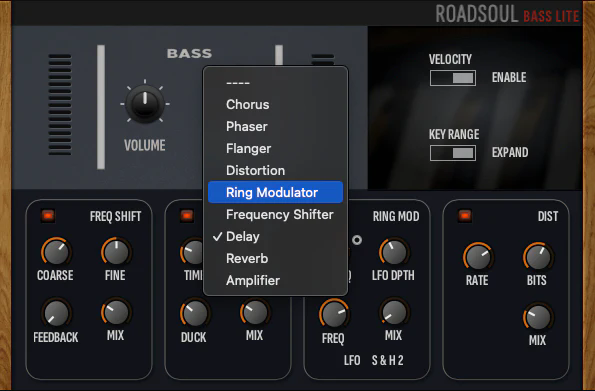Pick the blank dashed entry in menu
595x391 pixels.
(275, 83)
